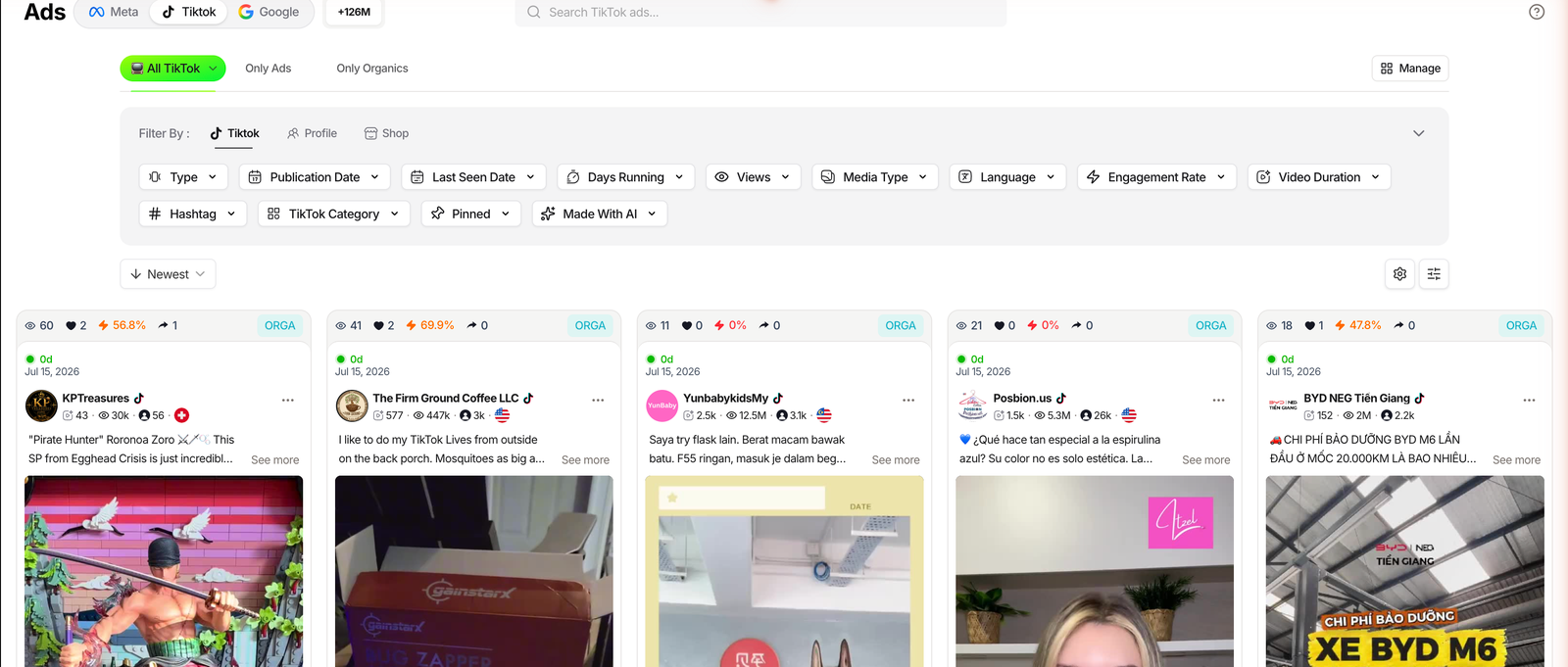Open the Media Type filter dropdown
Image resolution: width=1568 pixels, height=667 pixels.
tap(875, 177)
